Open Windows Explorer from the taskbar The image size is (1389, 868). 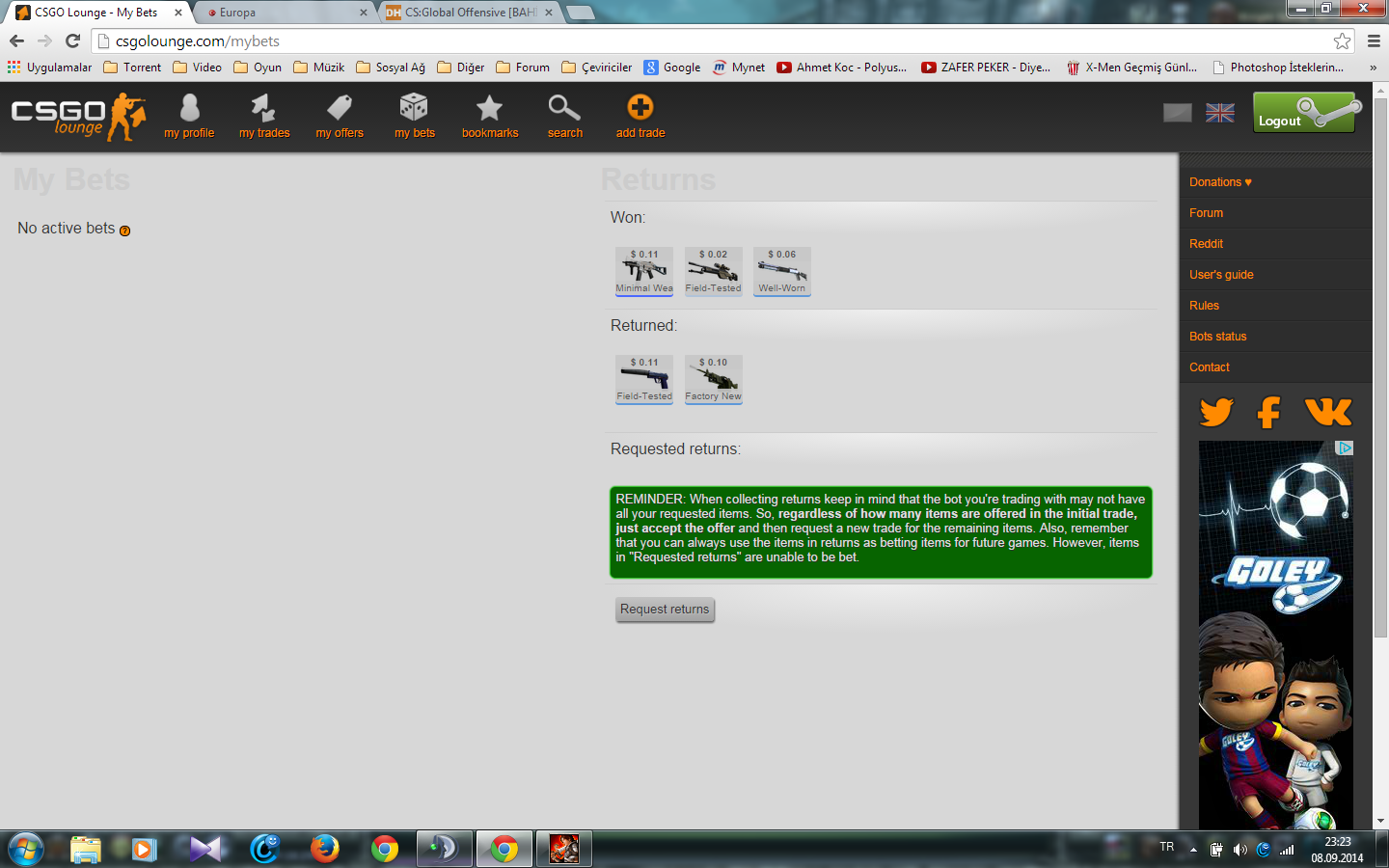[x=85, y=849]
